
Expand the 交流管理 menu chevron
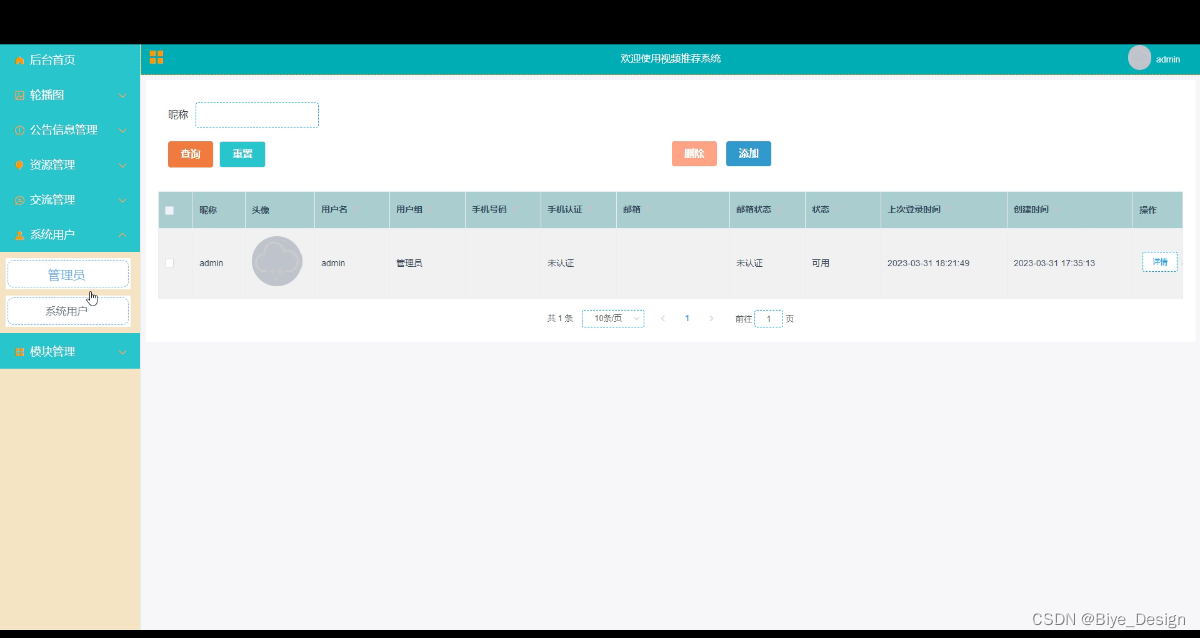[x=122, y=200]
